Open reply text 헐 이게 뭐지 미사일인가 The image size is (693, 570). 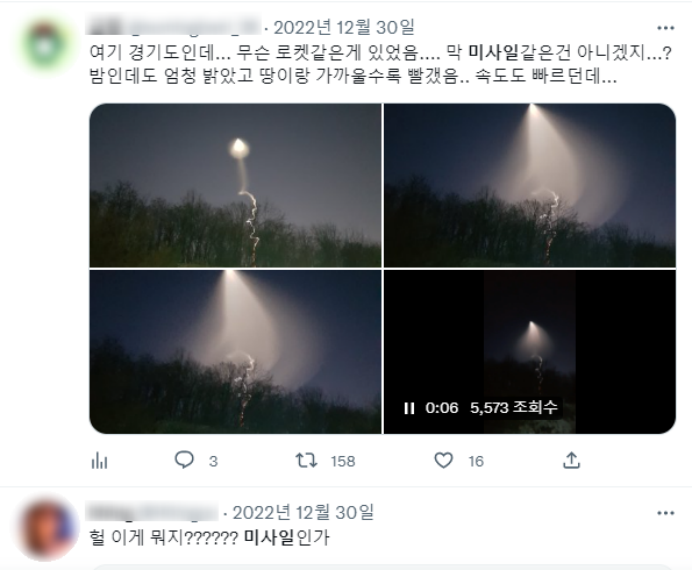[209, 537]
